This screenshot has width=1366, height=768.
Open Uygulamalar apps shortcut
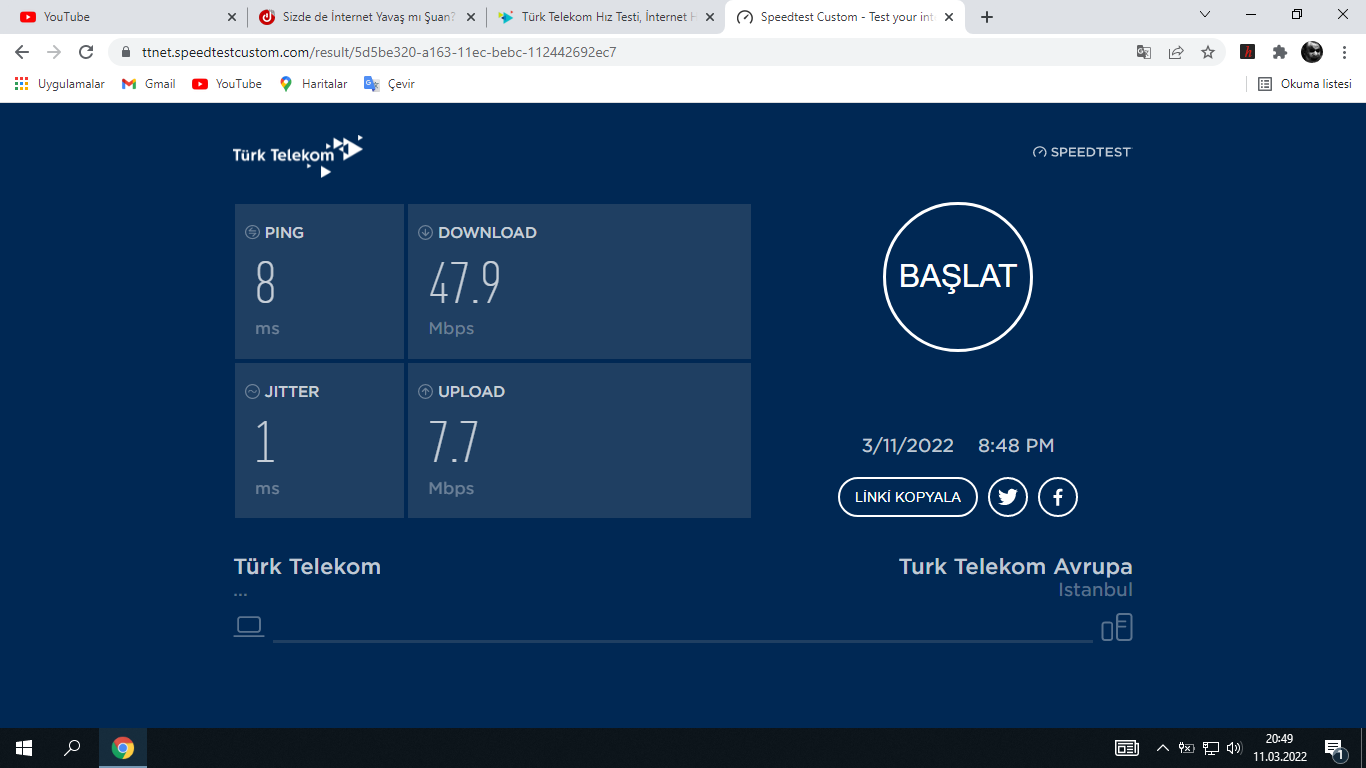(60, 84)
